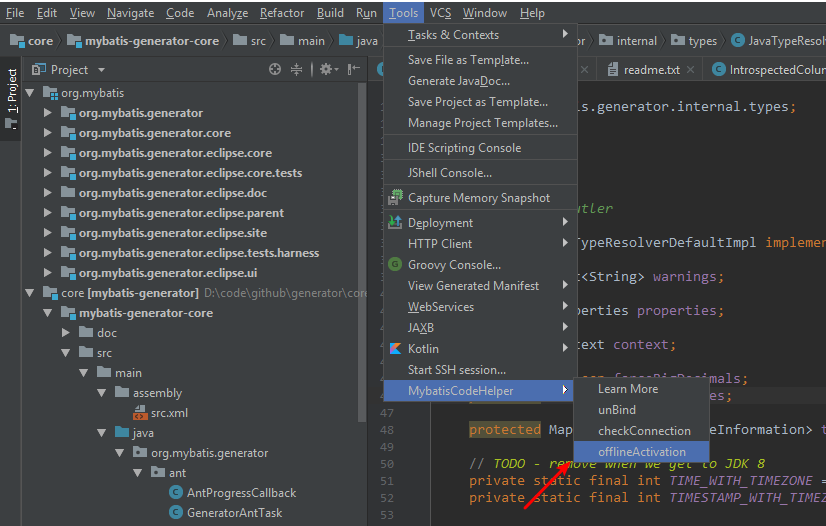Expand the doc folder node
This screenshot has width=826, height=526.
click(x=66, y=333)
